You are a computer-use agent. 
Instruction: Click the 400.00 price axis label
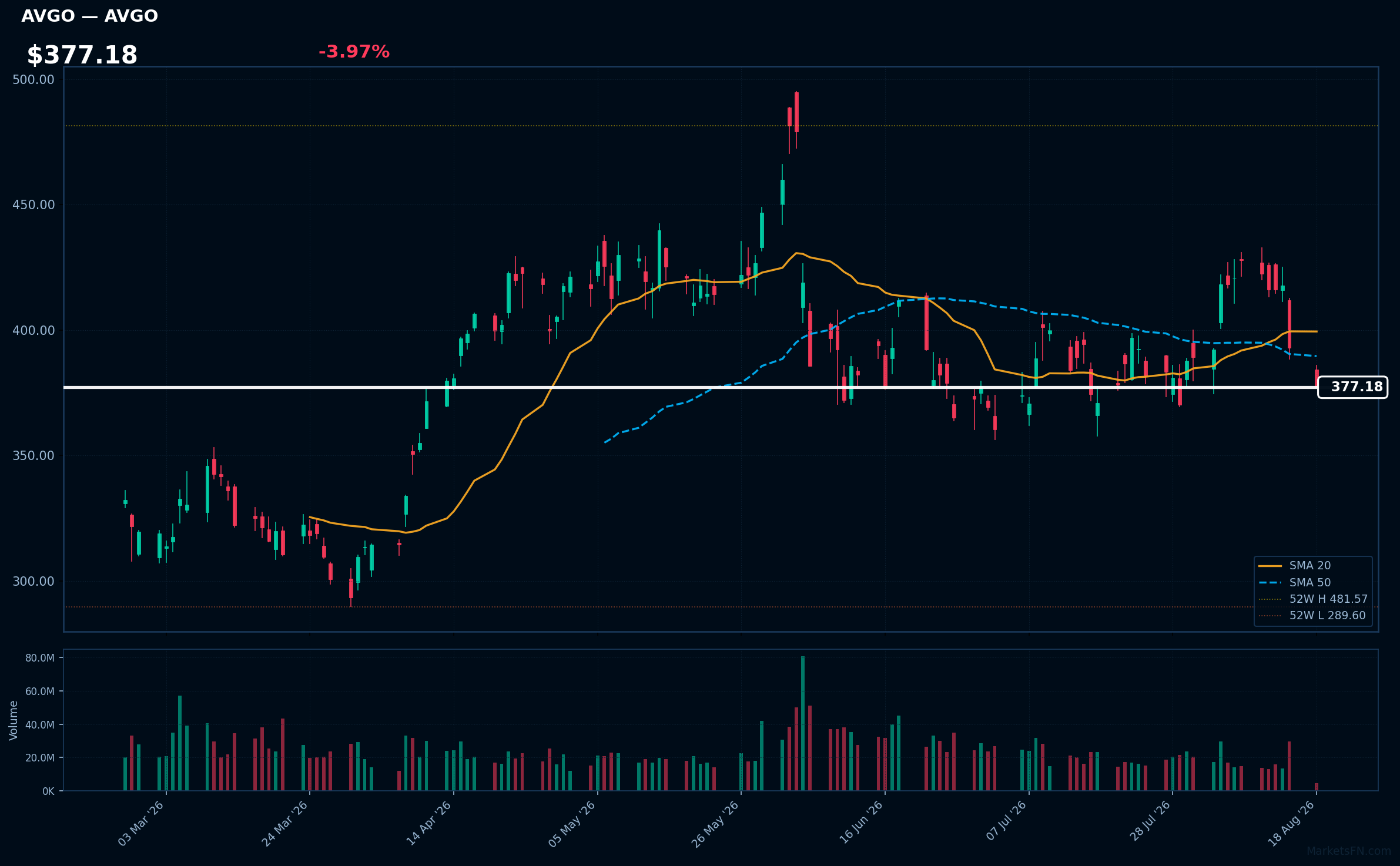(x=34, y=330)
